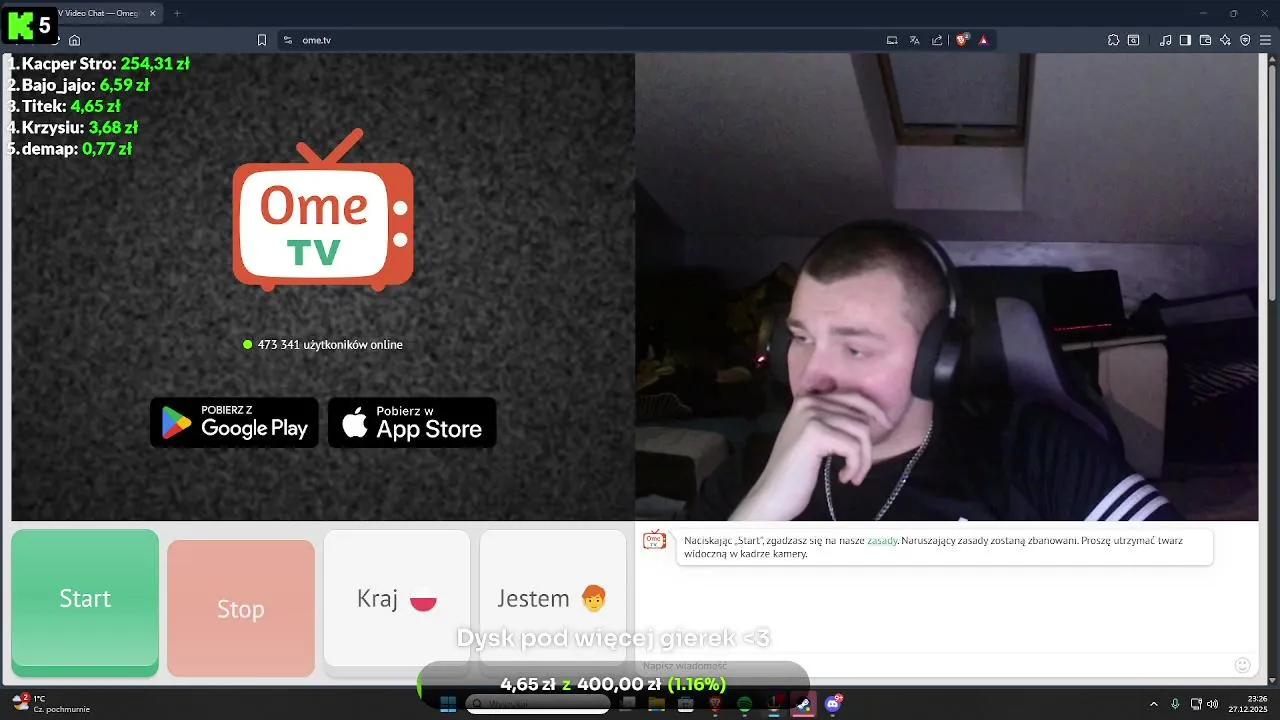Open Leo AI sparkle icon

tap(1225, 40)
